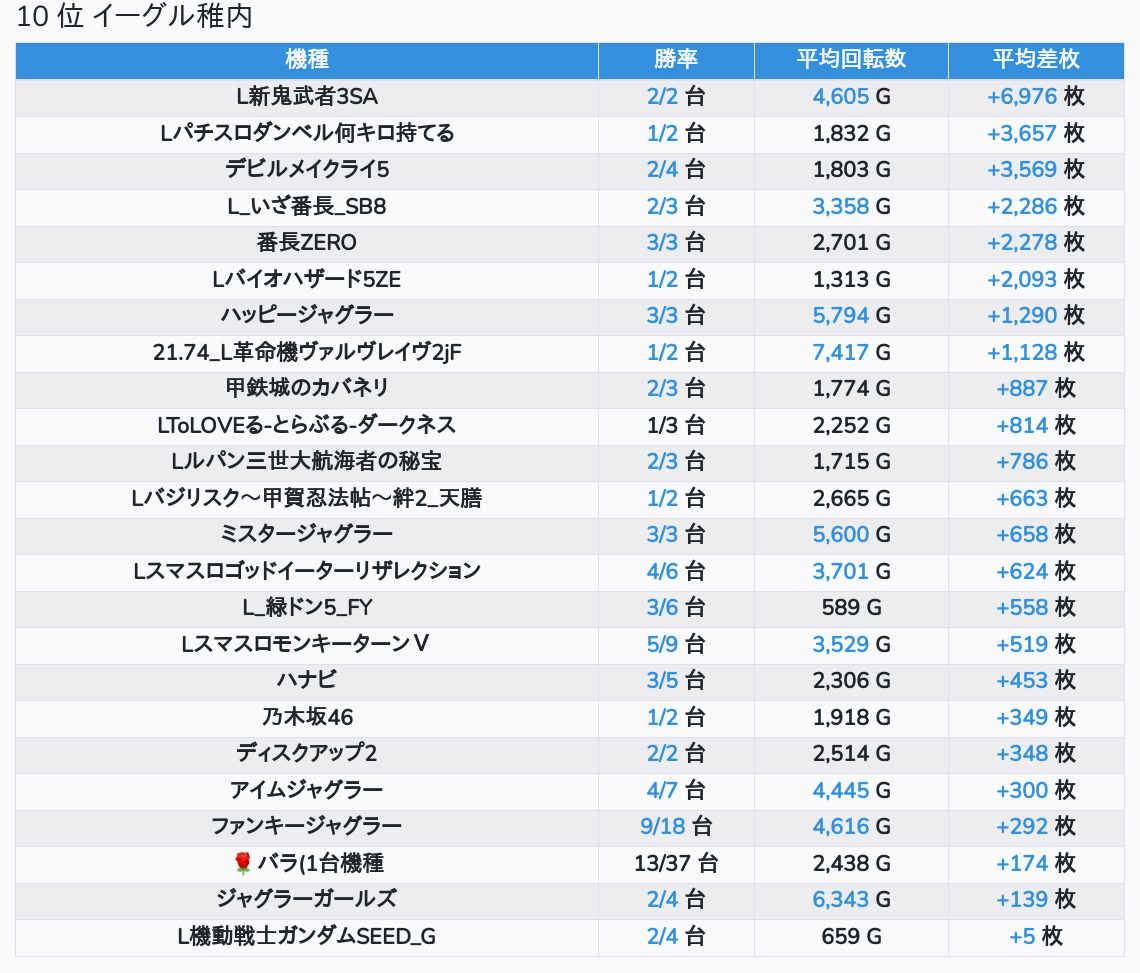Click the +2,286 value for L_いざ番長_SB8
The height and width of the screenshot is (973, 1140).
pyautogui.click(x=1021, y=206)
